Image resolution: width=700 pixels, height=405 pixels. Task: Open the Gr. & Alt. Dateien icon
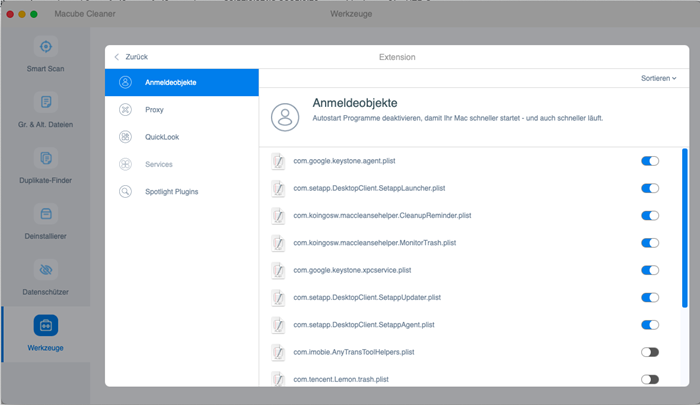[x=46, y=102]
